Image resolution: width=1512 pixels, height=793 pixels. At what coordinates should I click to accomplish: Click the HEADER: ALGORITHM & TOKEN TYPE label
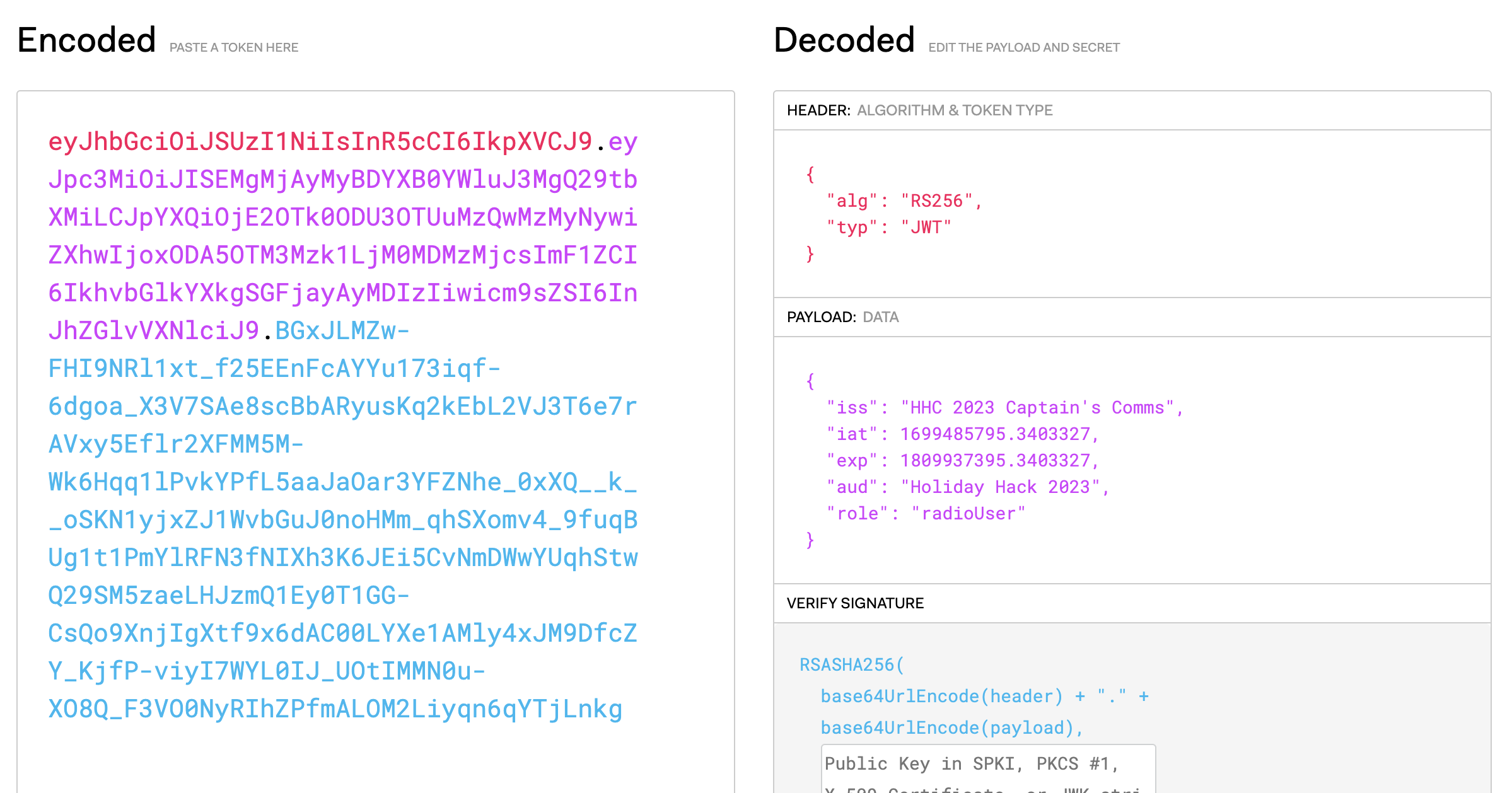tap(920, 110)
